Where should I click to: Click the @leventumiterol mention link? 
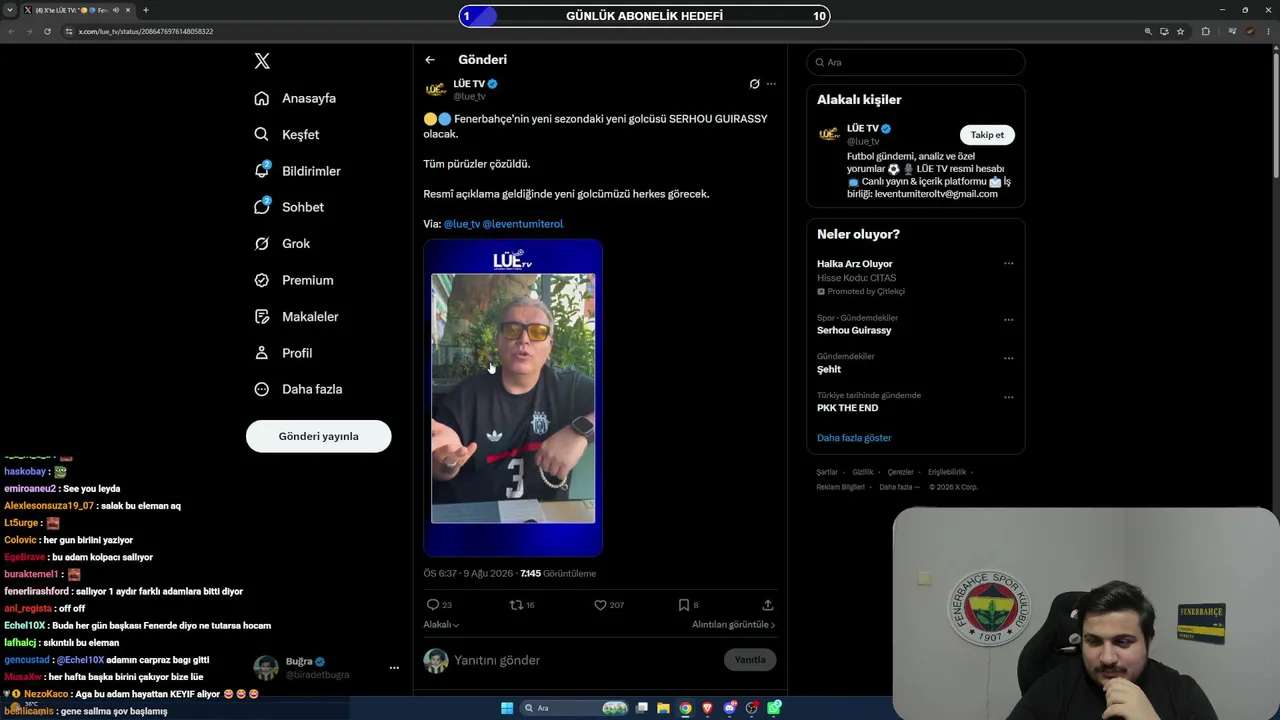pos(523,224)
